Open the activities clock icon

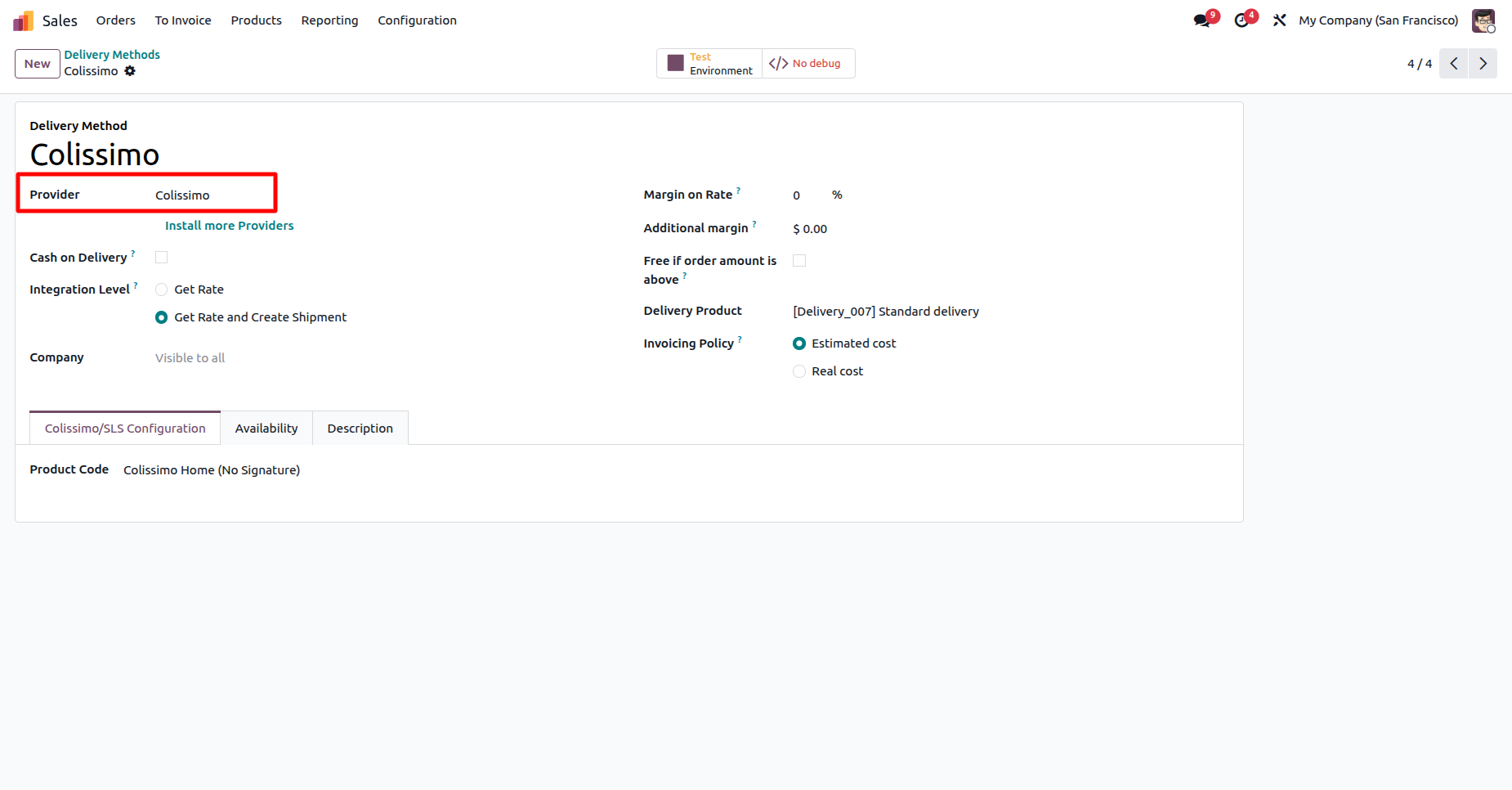coord(1241,20)
